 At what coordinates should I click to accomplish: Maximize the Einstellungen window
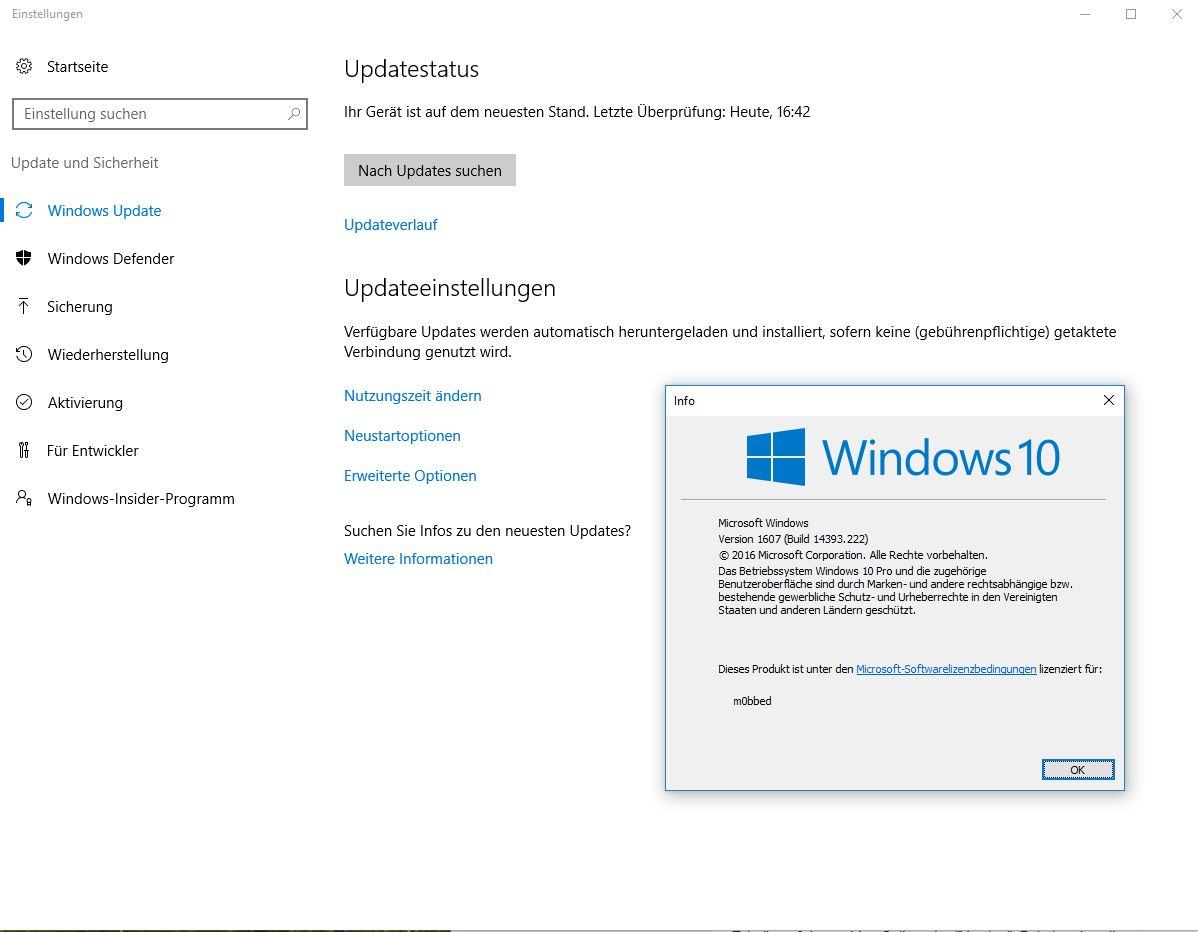(x=1131, y=14)
